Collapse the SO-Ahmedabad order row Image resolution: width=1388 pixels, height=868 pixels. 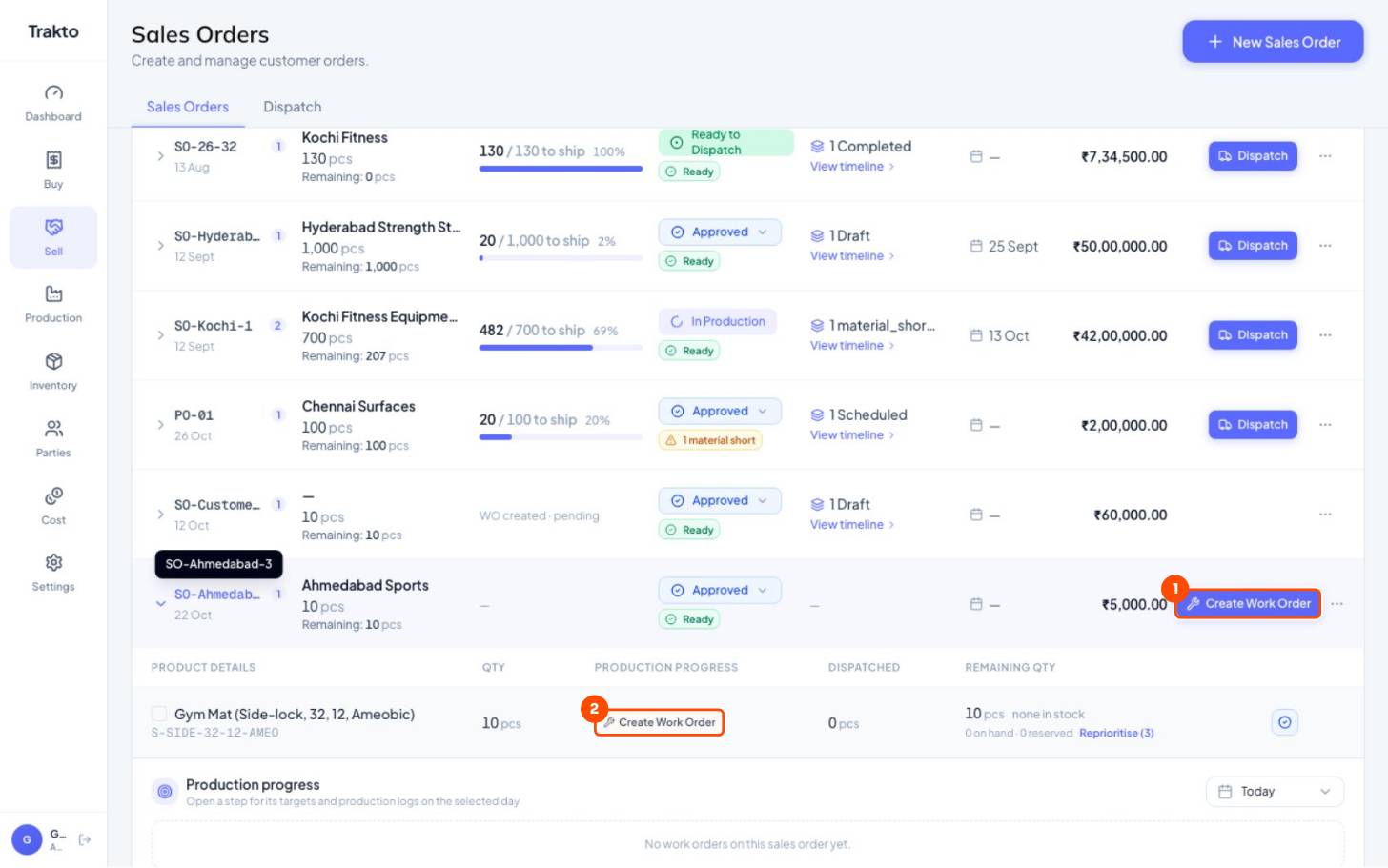(x=160, y=604)
